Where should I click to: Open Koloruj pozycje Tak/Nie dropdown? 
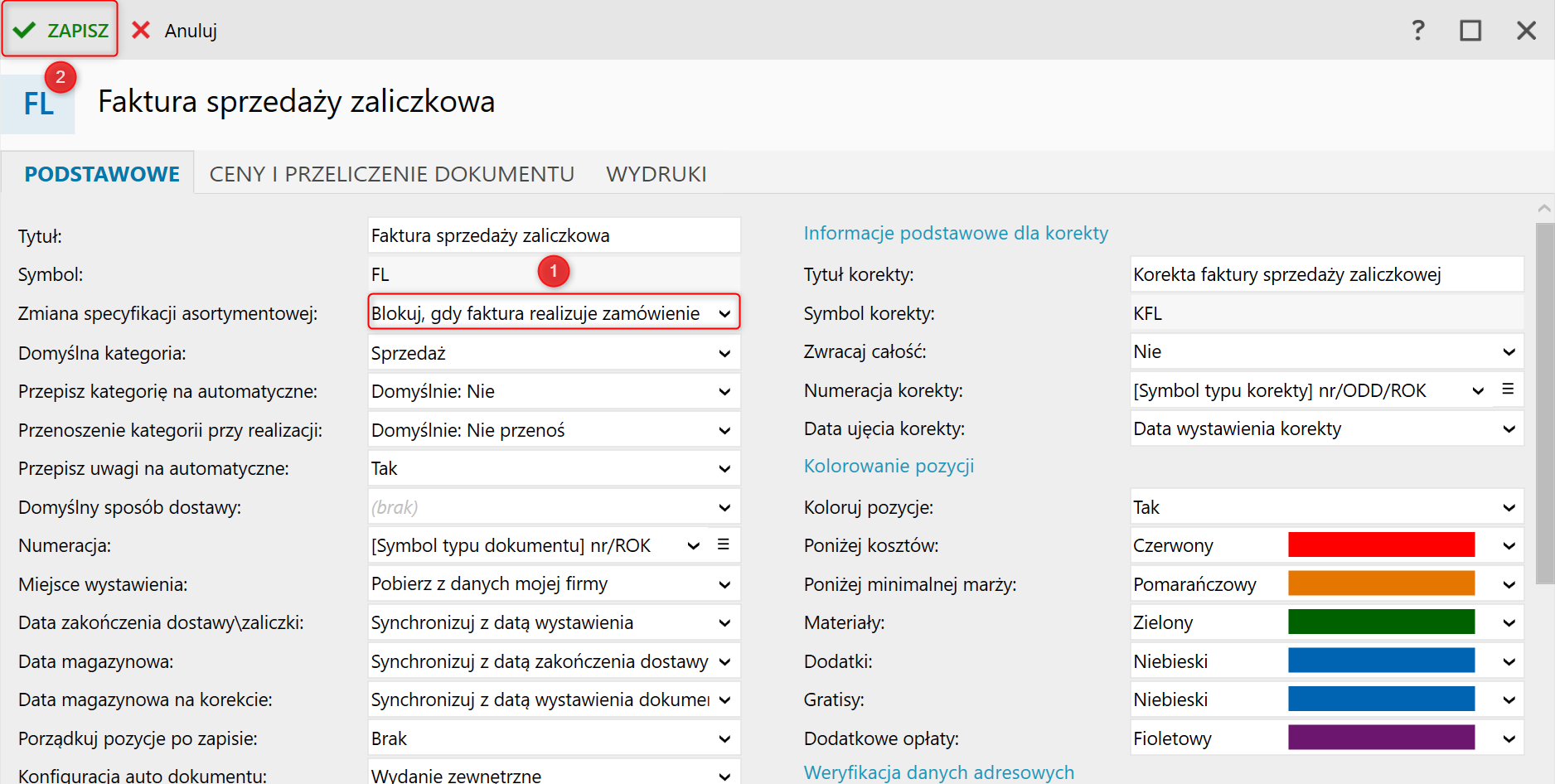[x=1509, y=507]
